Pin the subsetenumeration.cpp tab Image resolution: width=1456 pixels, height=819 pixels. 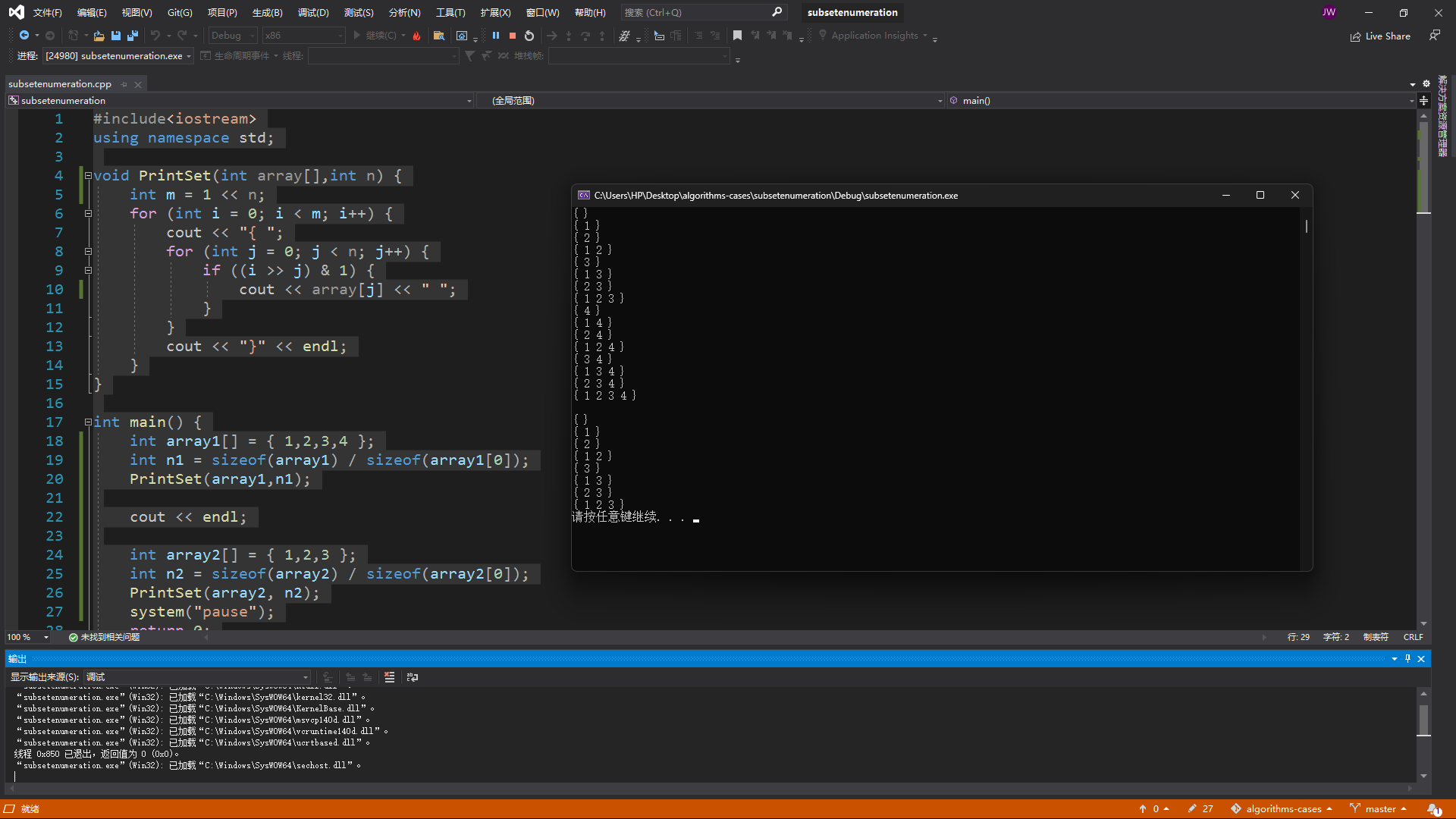pyautogui.click(x=124, y=84)
